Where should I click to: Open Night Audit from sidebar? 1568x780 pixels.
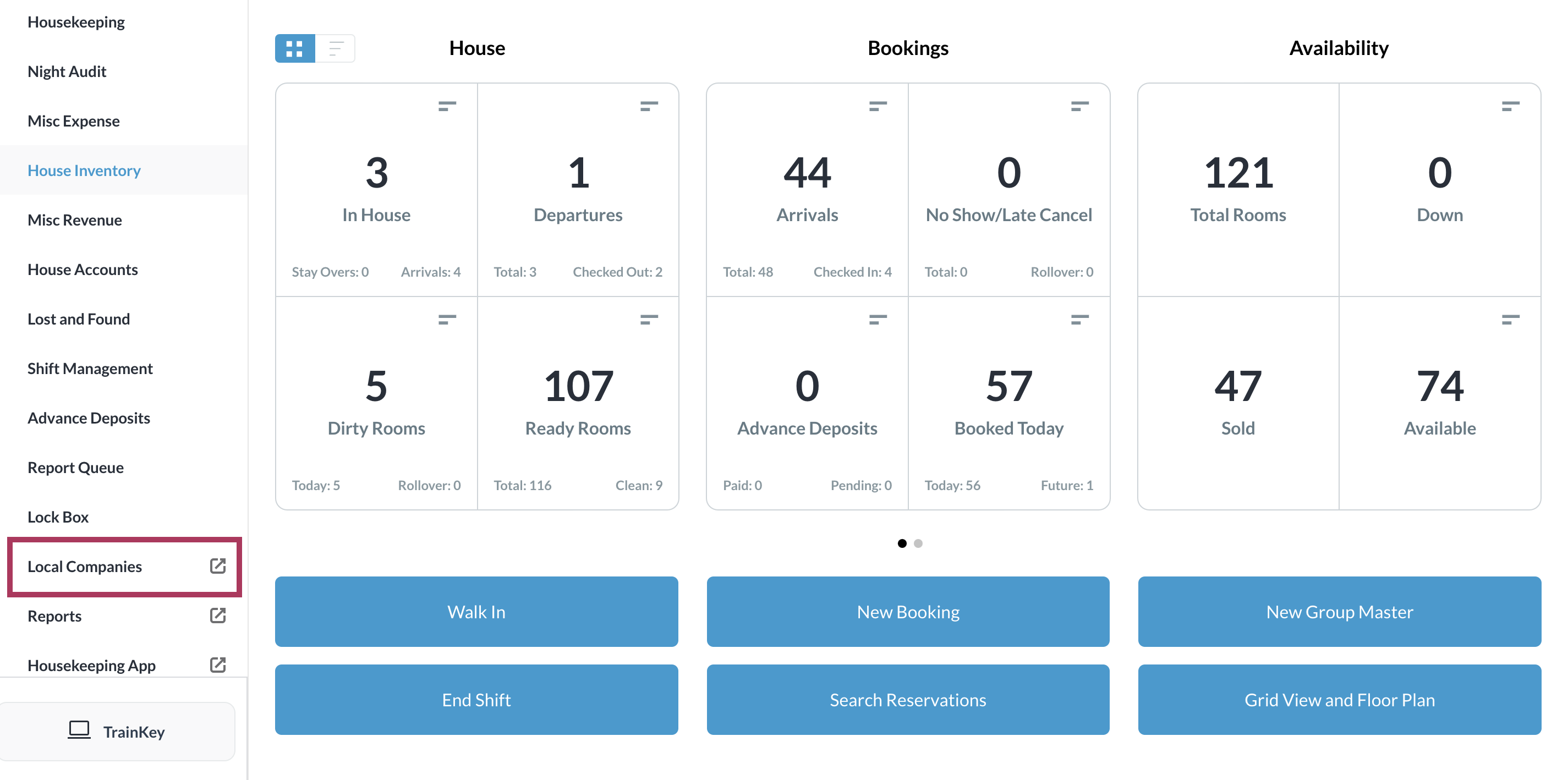tap(67, 72)
